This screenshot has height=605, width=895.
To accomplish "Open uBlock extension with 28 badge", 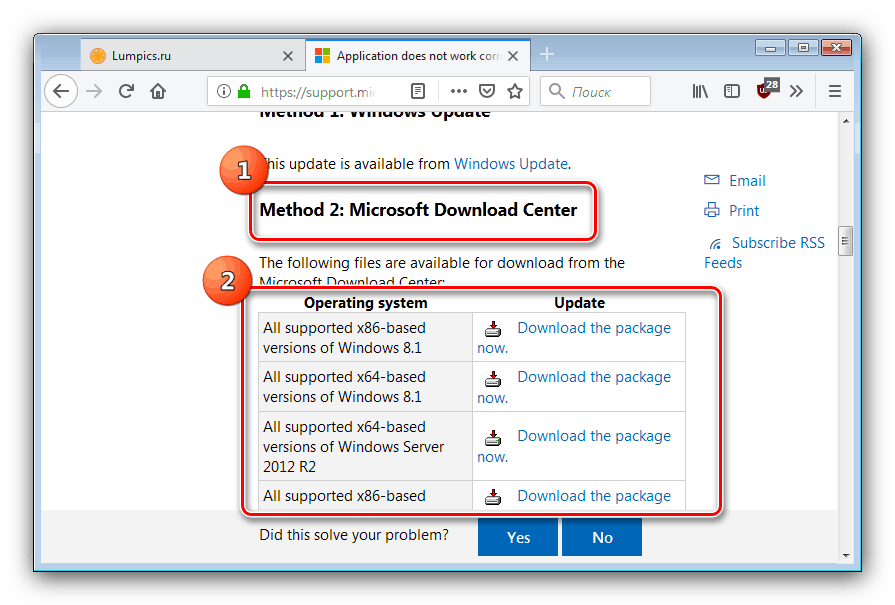I will [767, 89].
